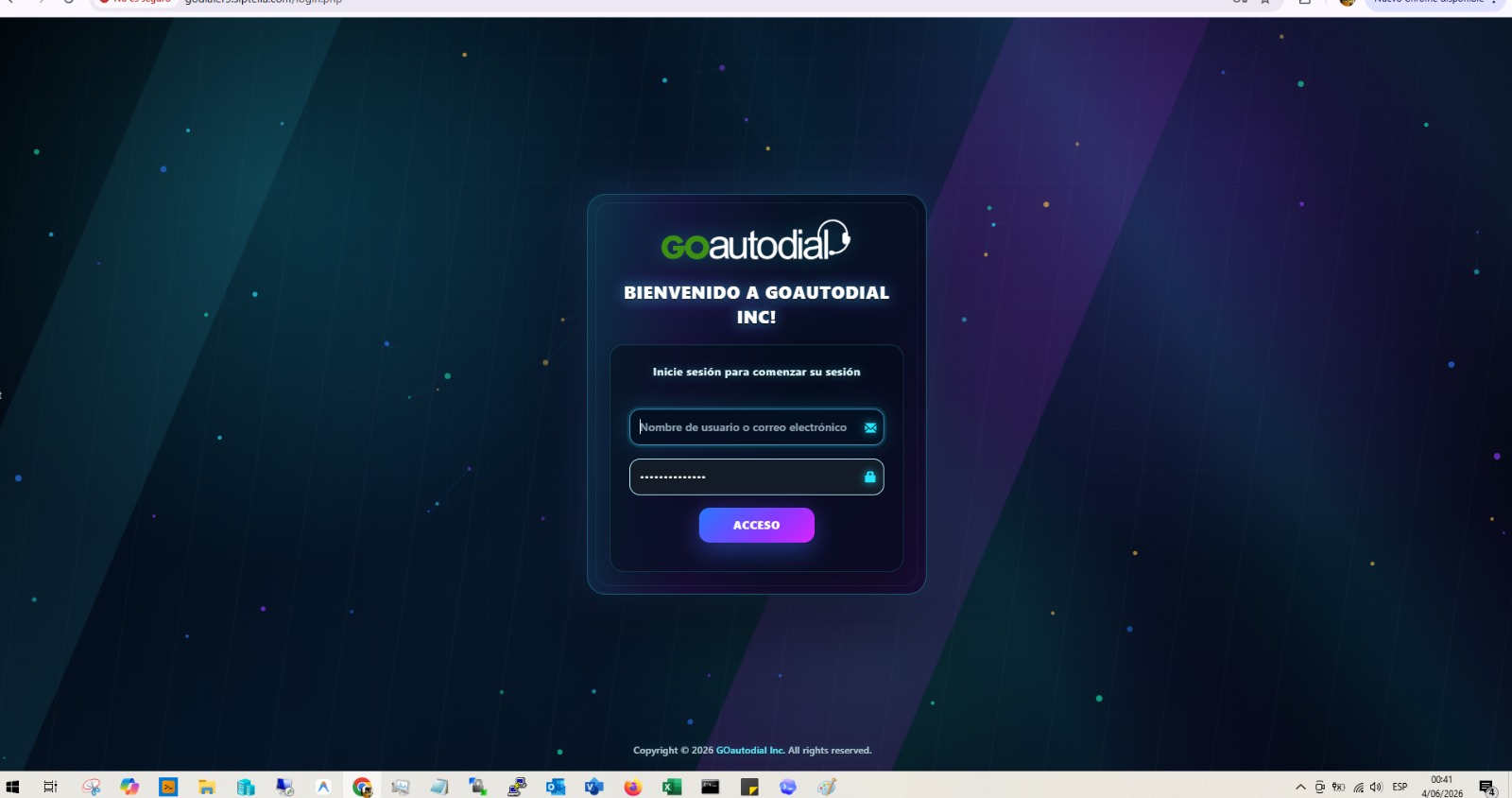Switch to the Google Chrome taskbar icon

pos(362,787)
